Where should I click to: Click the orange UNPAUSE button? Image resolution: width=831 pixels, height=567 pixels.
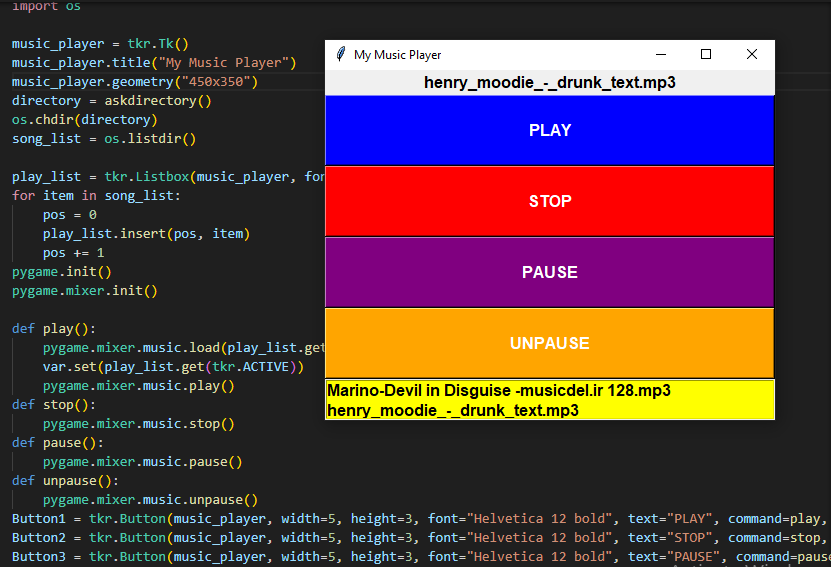tap(550, 343)
